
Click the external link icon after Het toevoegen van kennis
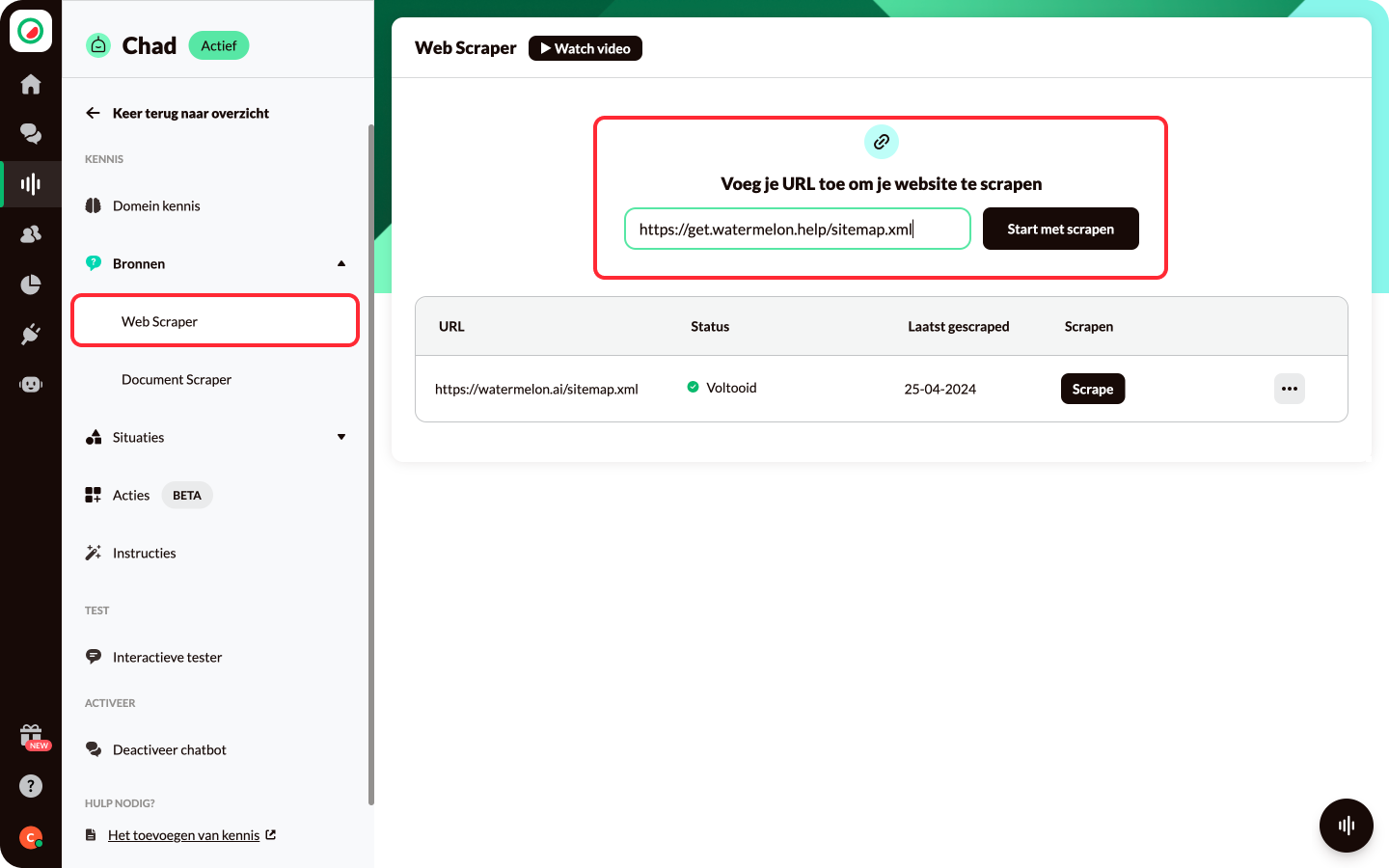pos(271,835)
